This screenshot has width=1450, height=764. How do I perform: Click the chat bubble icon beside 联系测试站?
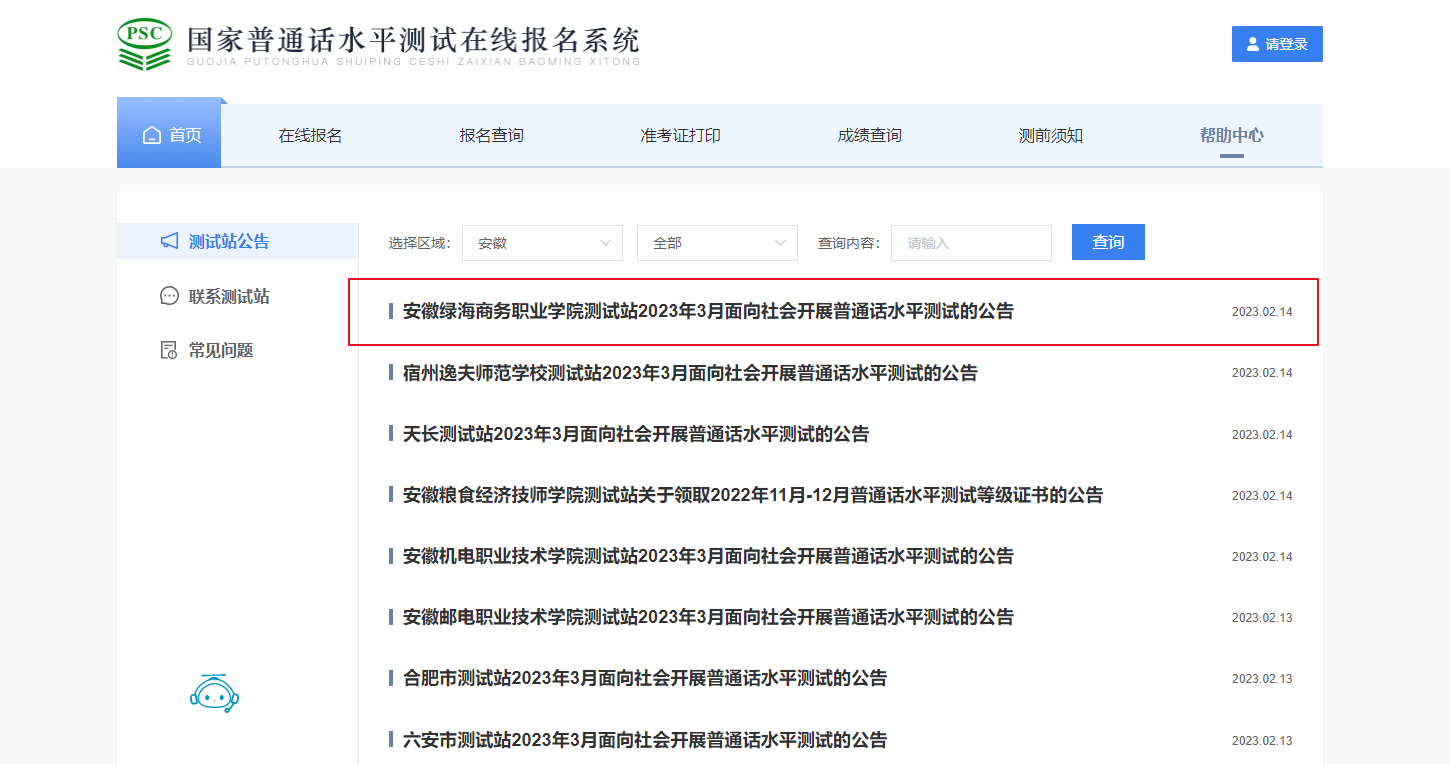click(x=170, y=296)
